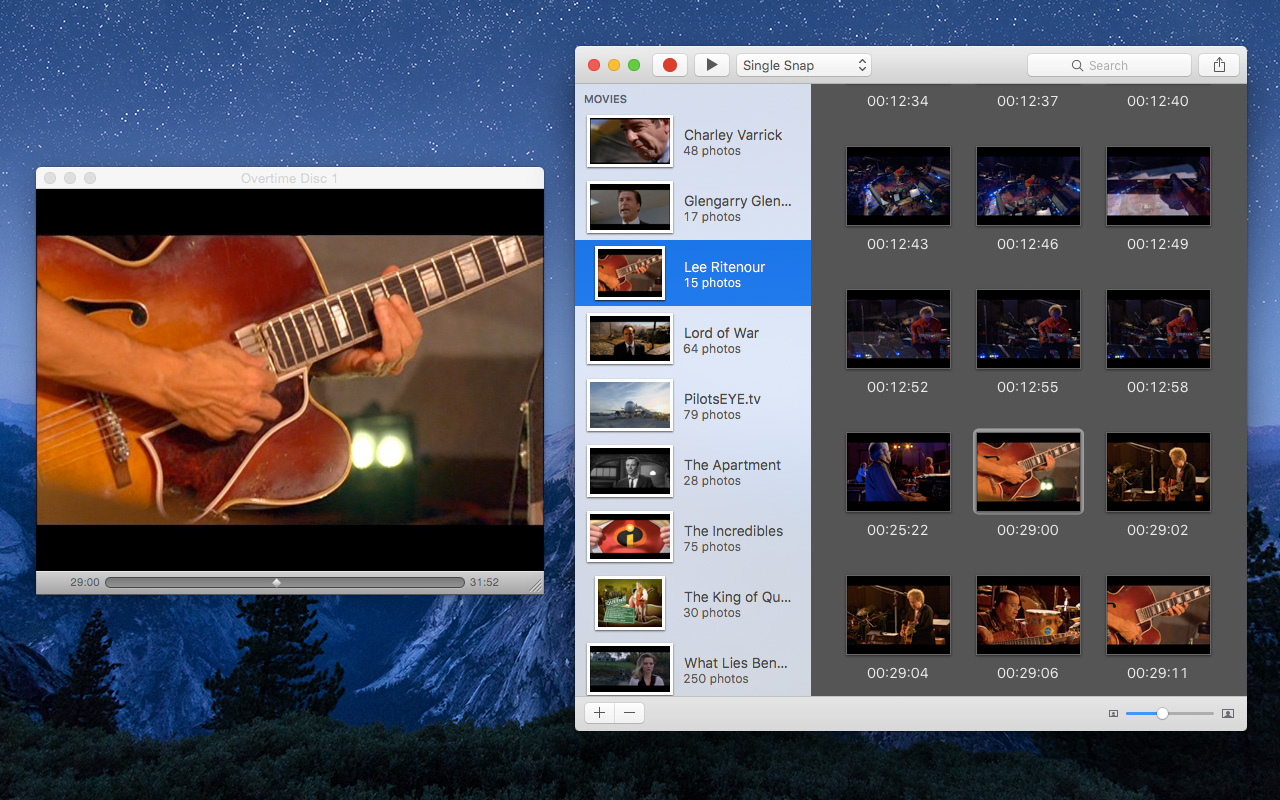Click the Overtime Disc 1 playback progress bar

pyautogui.click(x=285, y=582)
